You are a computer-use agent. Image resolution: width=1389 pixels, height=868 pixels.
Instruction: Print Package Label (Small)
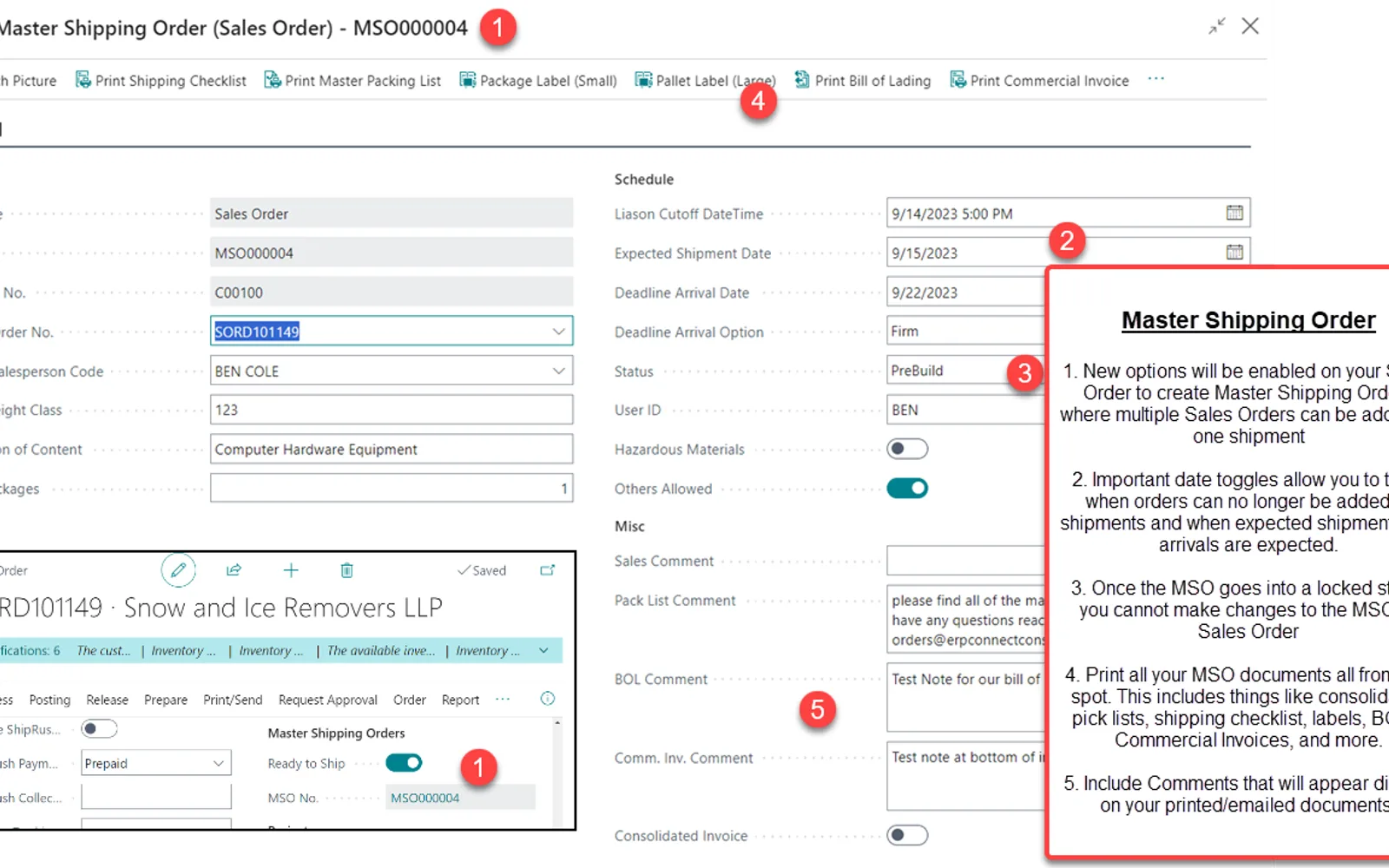(538, 80)
